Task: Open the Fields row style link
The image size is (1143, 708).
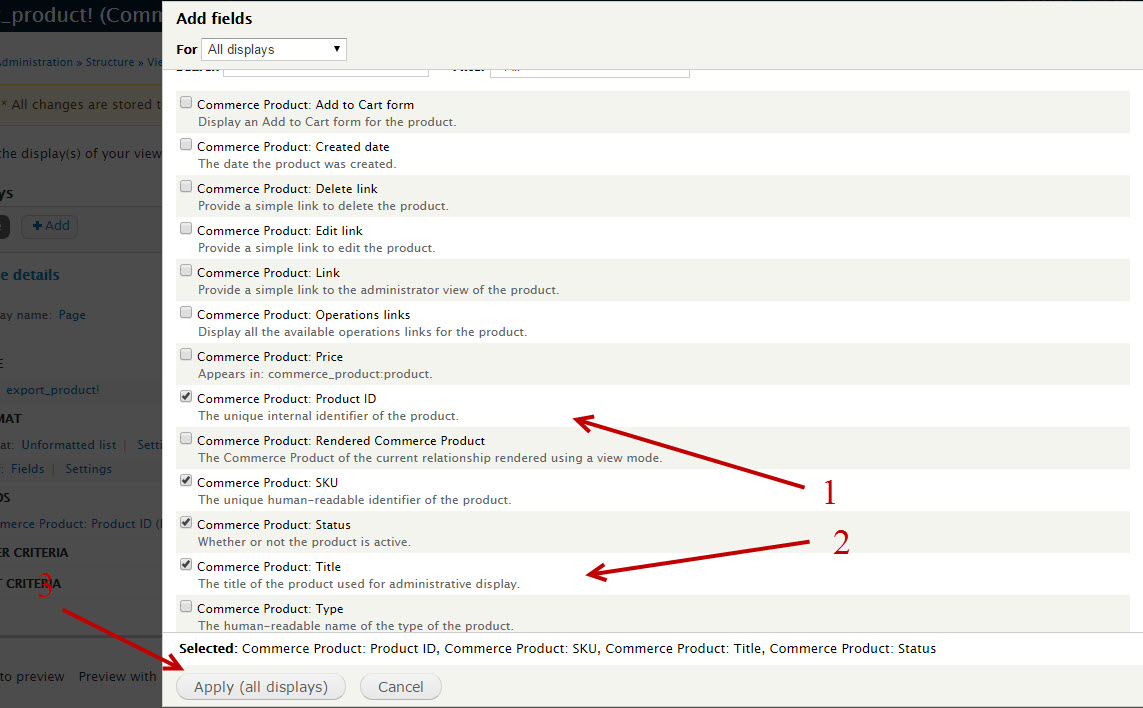Action: pyautogui.click(x=28, y=469)
